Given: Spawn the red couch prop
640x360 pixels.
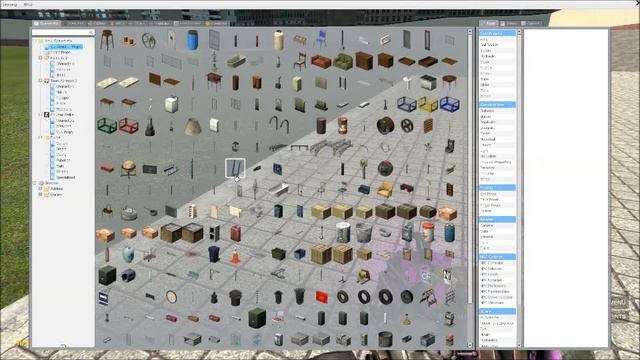Looking at the screenshot, I should click(x=321, y=61).
